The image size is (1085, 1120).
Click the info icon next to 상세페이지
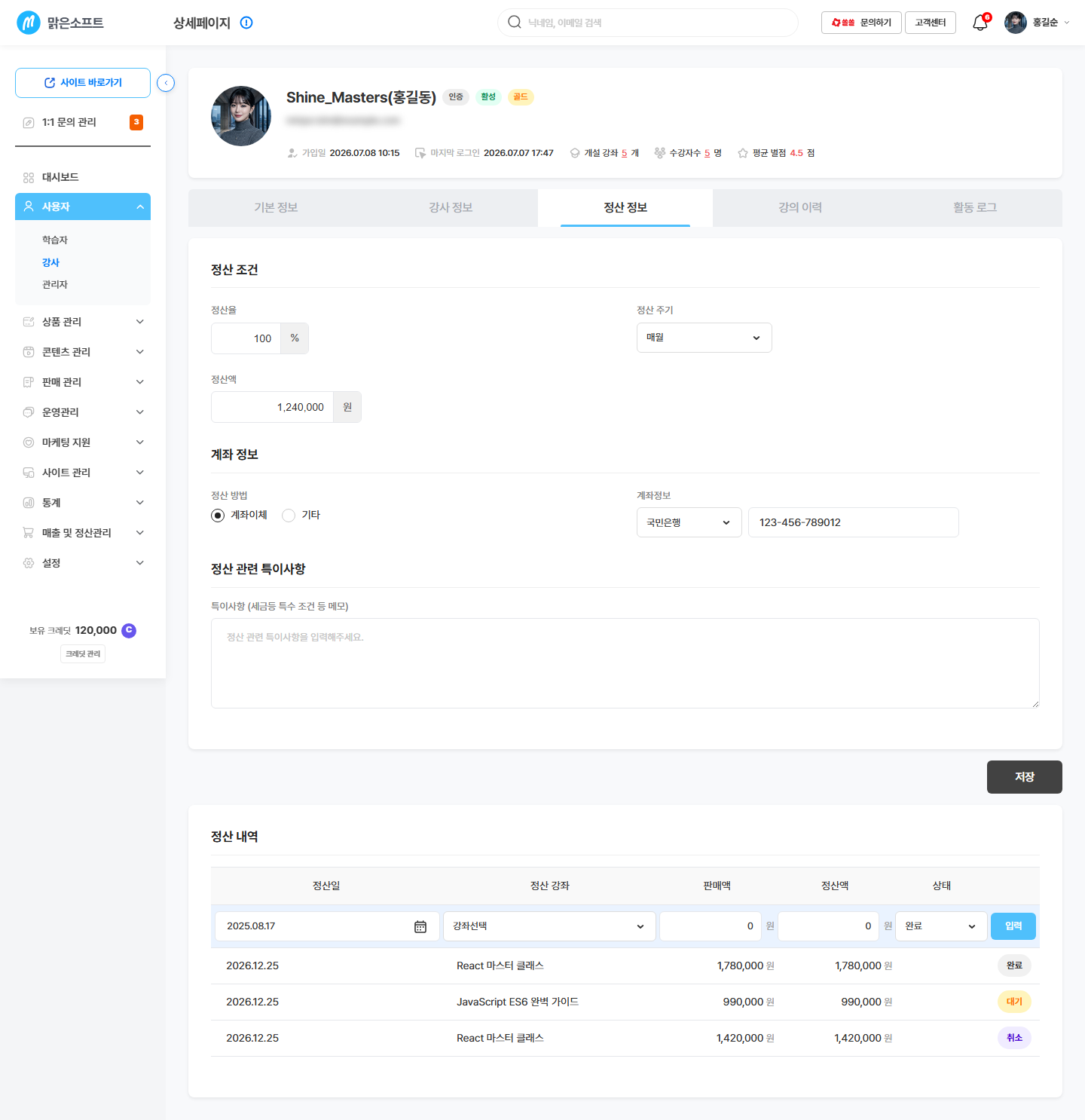pos(246,23)
